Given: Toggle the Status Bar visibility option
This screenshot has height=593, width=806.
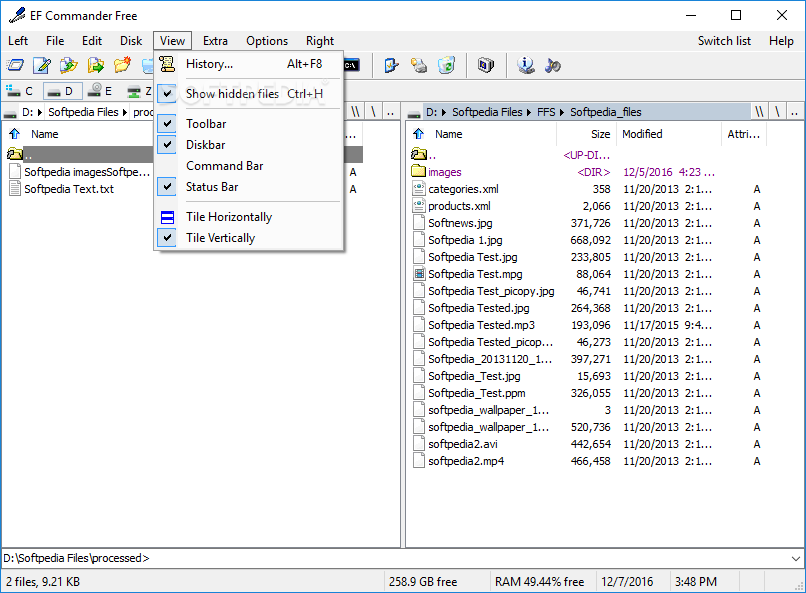Looking at the screenshot, I should pos(249,187).
